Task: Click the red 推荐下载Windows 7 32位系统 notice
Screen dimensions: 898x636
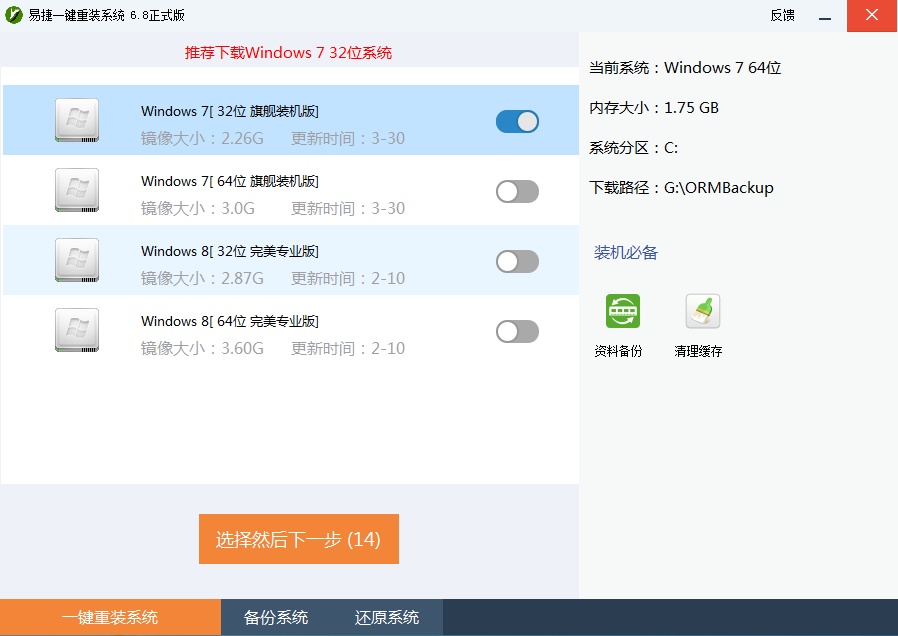Action: [x=288, y=53]
